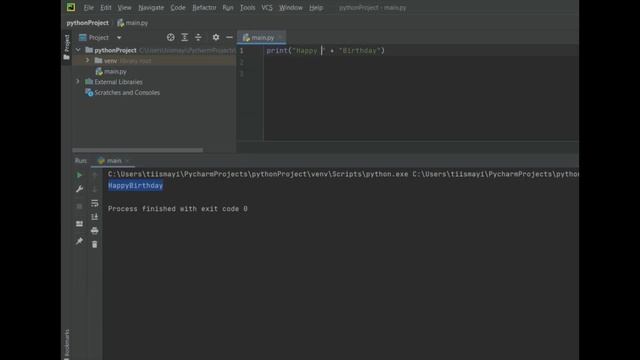Click Expand All icon in Project panel

click(184, 38)
